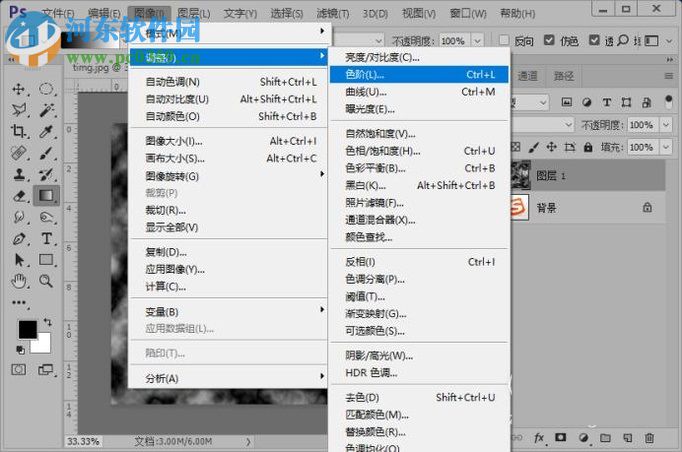The image size is (682, 452).
Task: Choose 曲线(U) Curves from the submenu
Action: [x=419, y=92]
